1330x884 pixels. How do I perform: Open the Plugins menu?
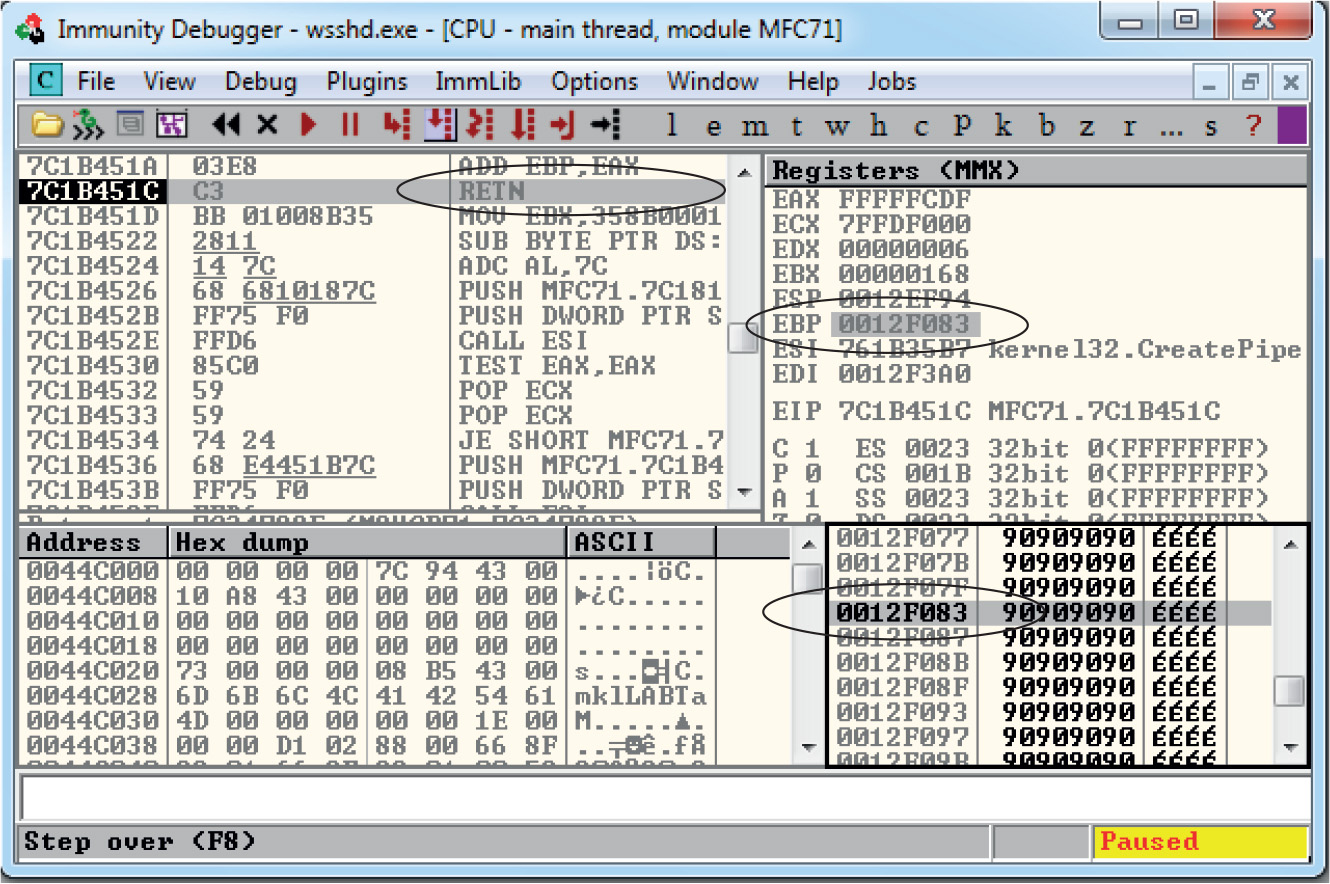pyautogui.click(x=367, y=81)
